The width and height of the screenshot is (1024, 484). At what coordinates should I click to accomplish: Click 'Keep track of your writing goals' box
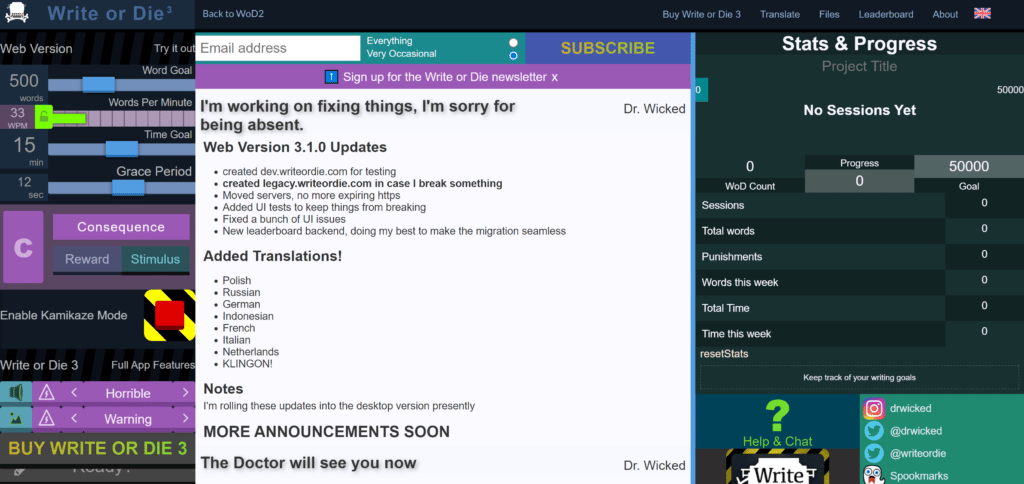point(859,378)
